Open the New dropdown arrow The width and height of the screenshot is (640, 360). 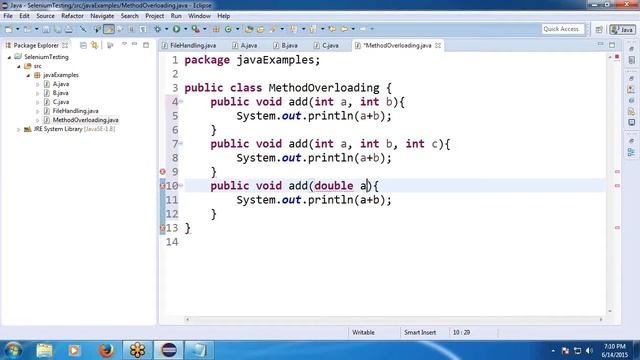(x=17, y=29)
